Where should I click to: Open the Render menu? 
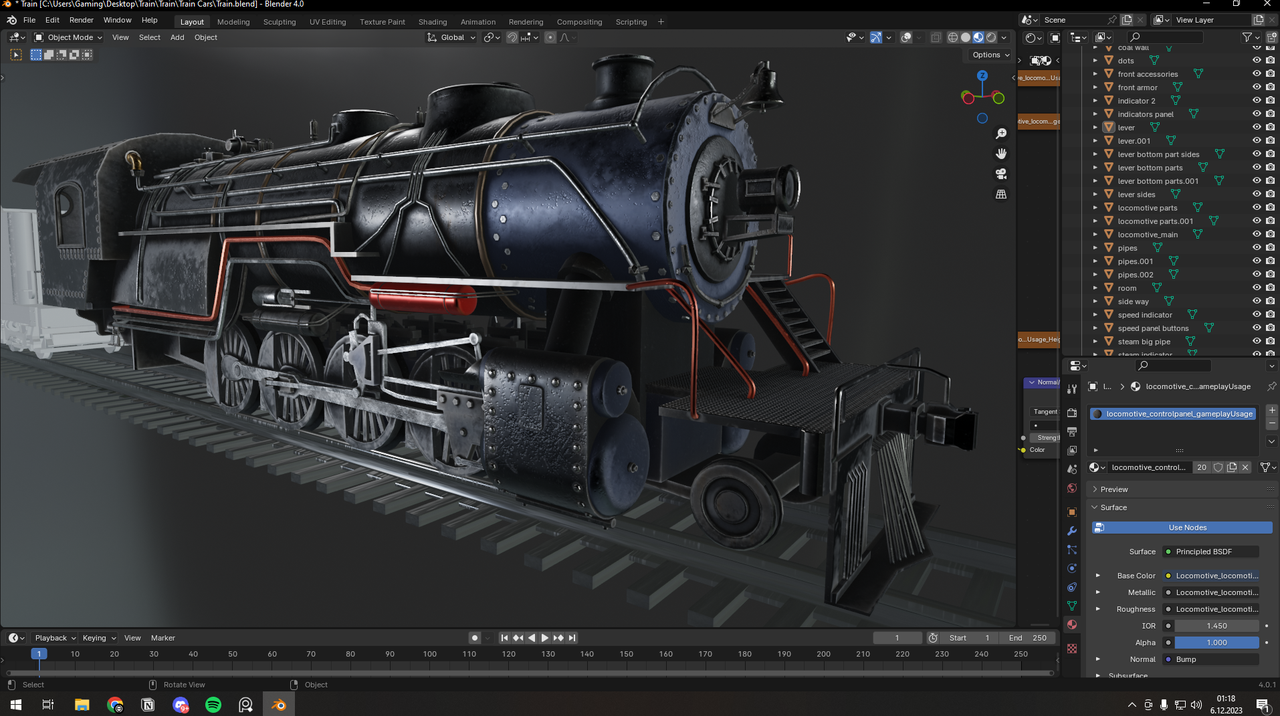81,20
